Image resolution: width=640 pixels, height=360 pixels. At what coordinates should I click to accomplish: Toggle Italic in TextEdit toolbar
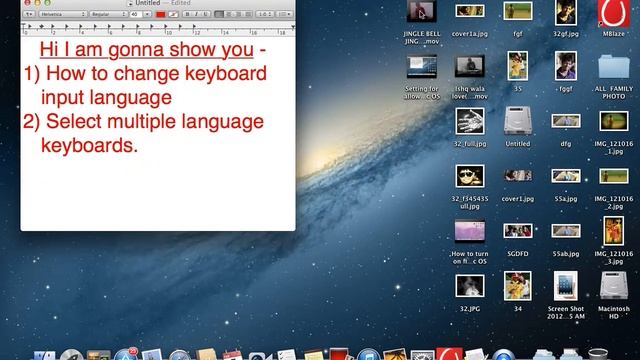196,14
